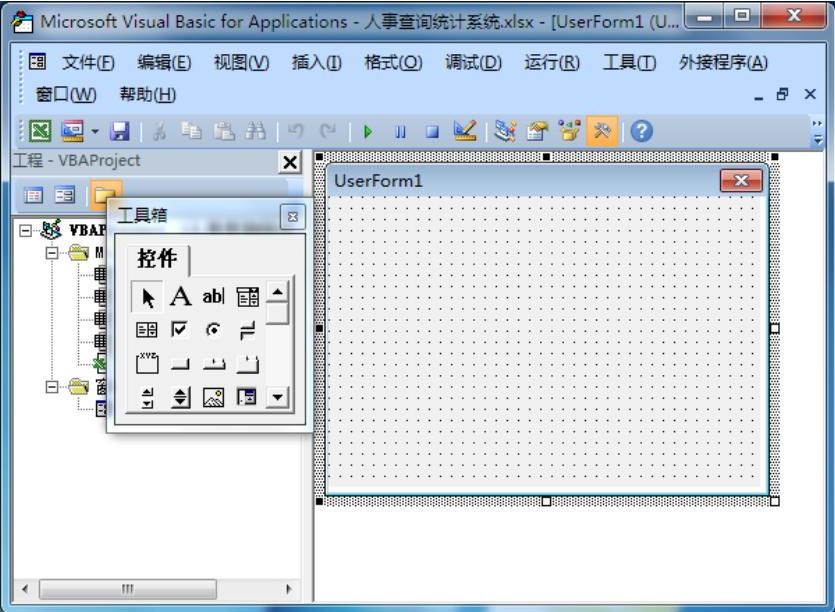This screenshot has height=612, width=835.
Task: Collapse the VBAProject root tree node
Action: point(25,231)
